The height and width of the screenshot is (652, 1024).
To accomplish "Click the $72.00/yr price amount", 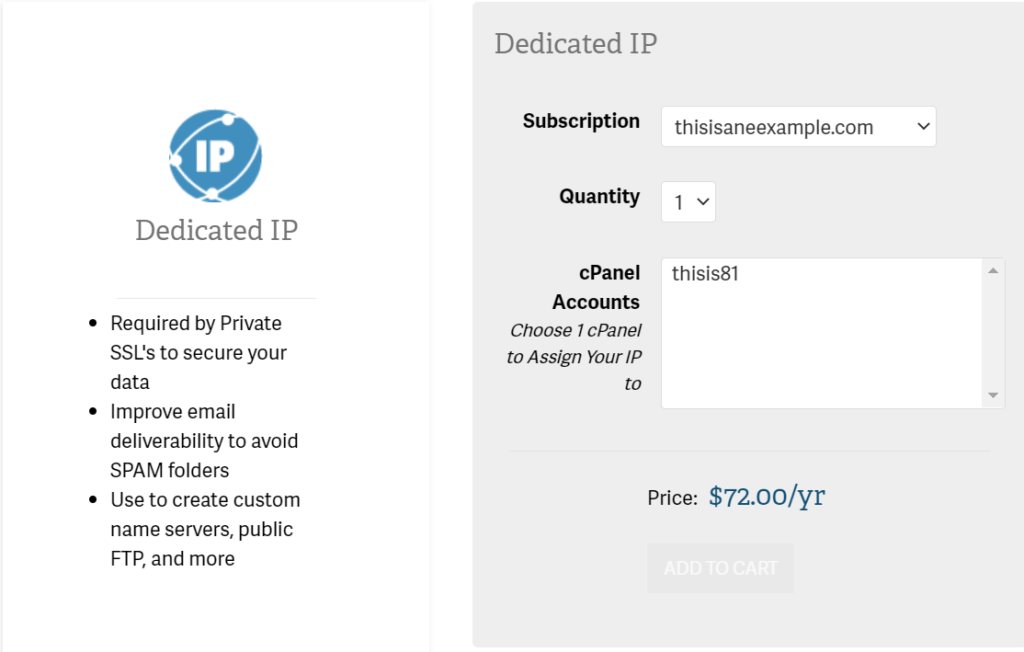I will click(x=767, y=497).
